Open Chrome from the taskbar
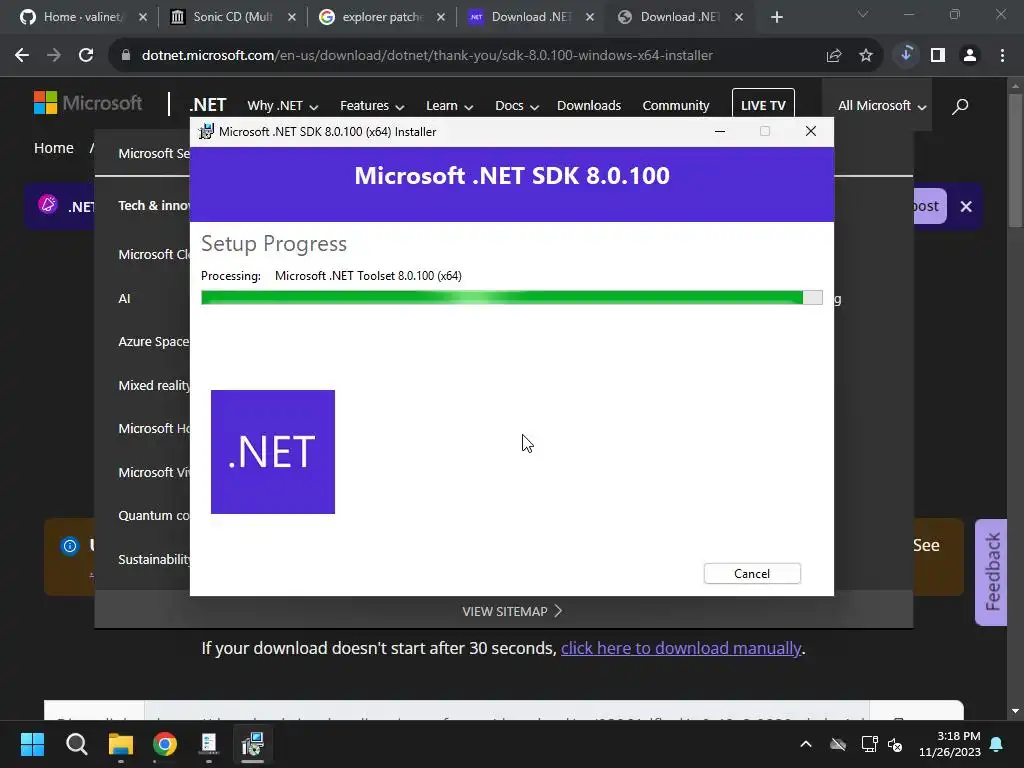 (165, 744)
